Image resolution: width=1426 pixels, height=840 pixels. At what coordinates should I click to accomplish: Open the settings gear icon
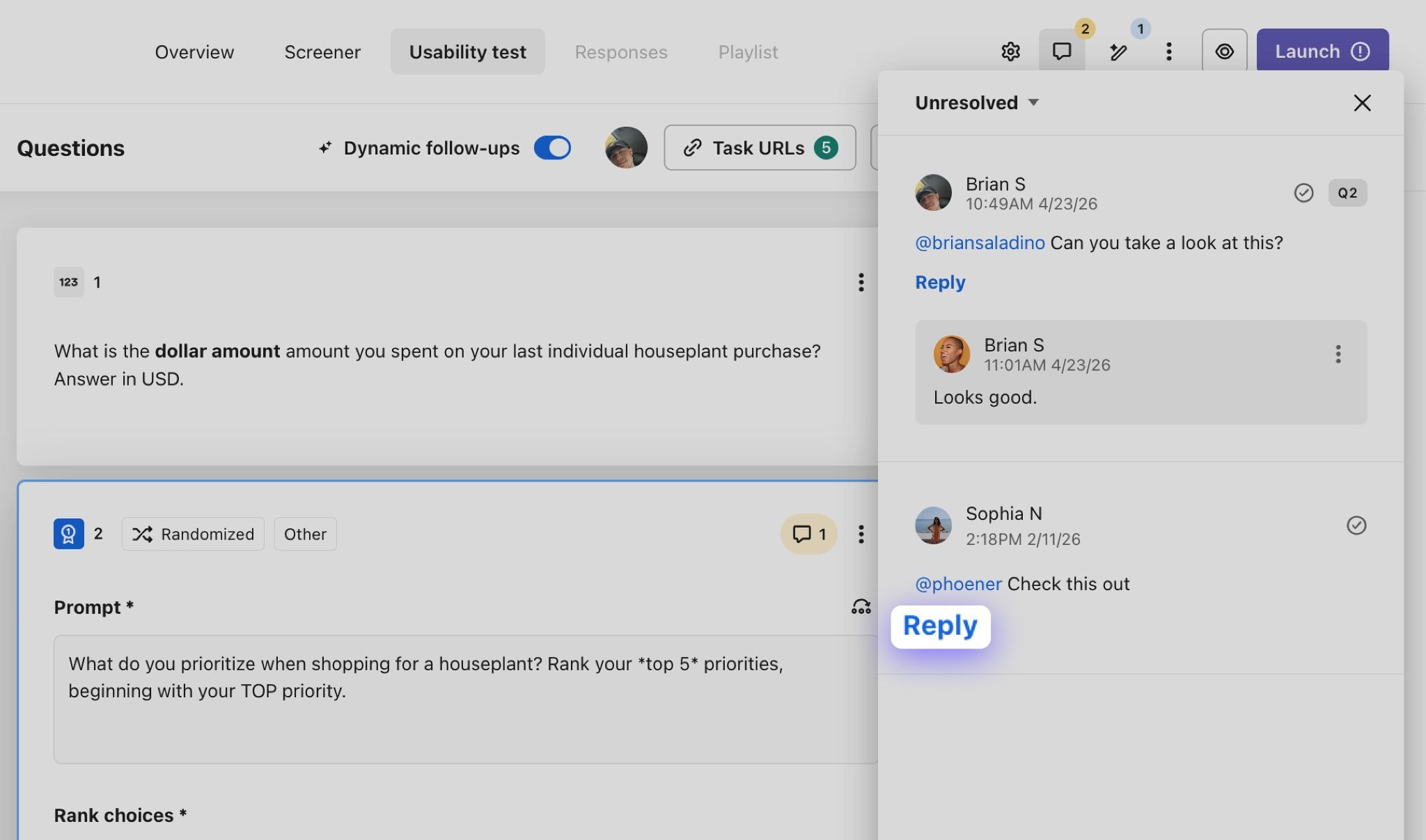click(x=1010, y=51)
